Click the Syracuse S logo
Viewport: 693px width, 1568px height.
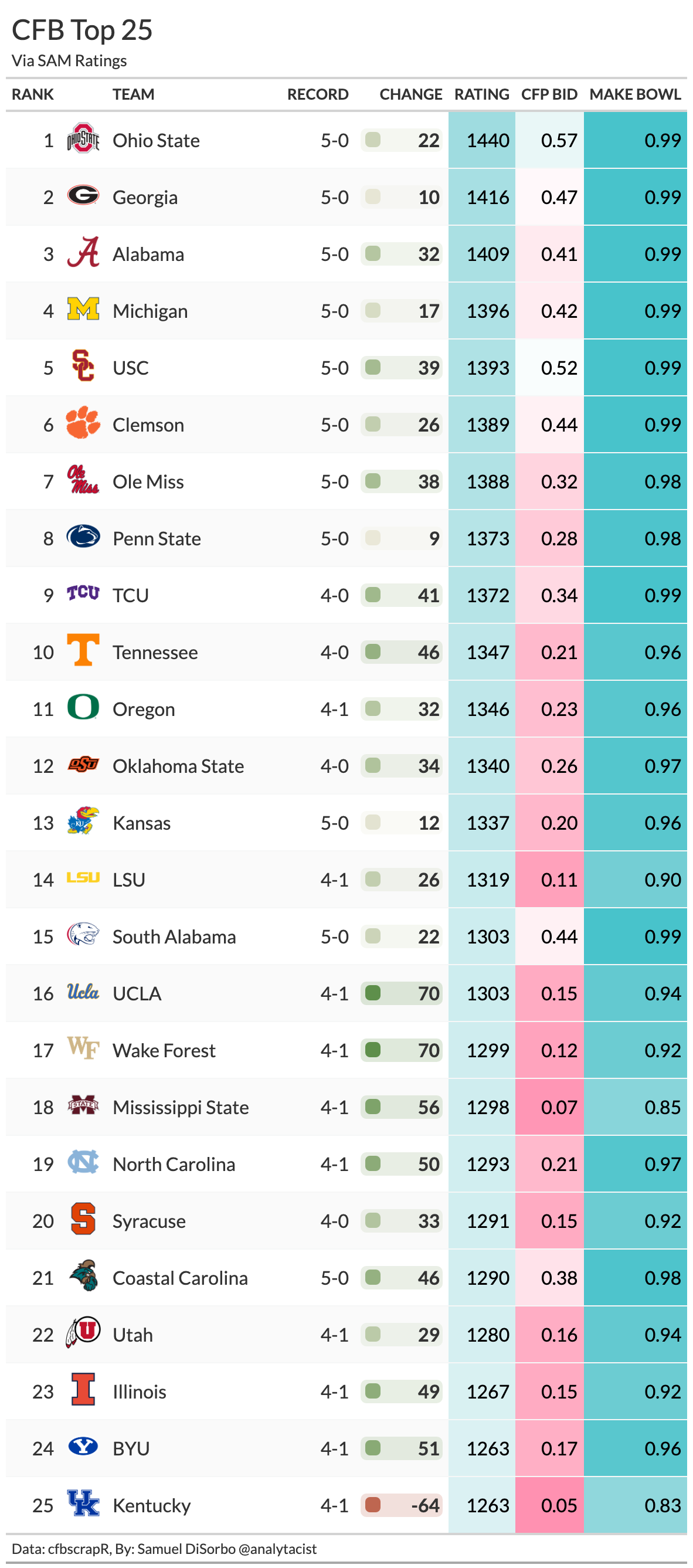[83, 1219]
